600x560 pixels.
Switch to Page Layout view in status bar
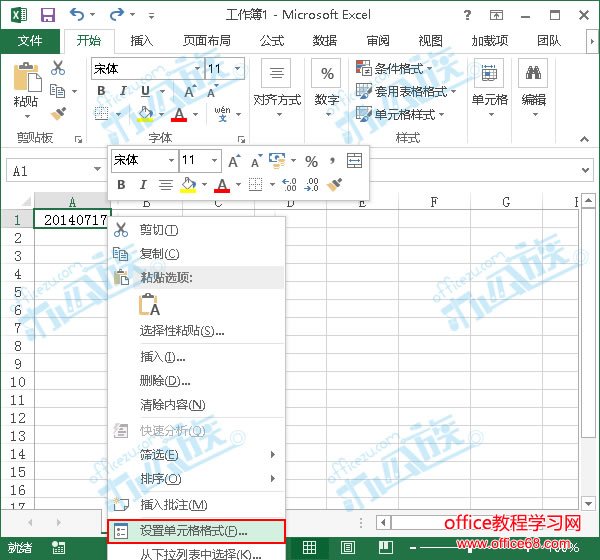click(x=347, y=548)
